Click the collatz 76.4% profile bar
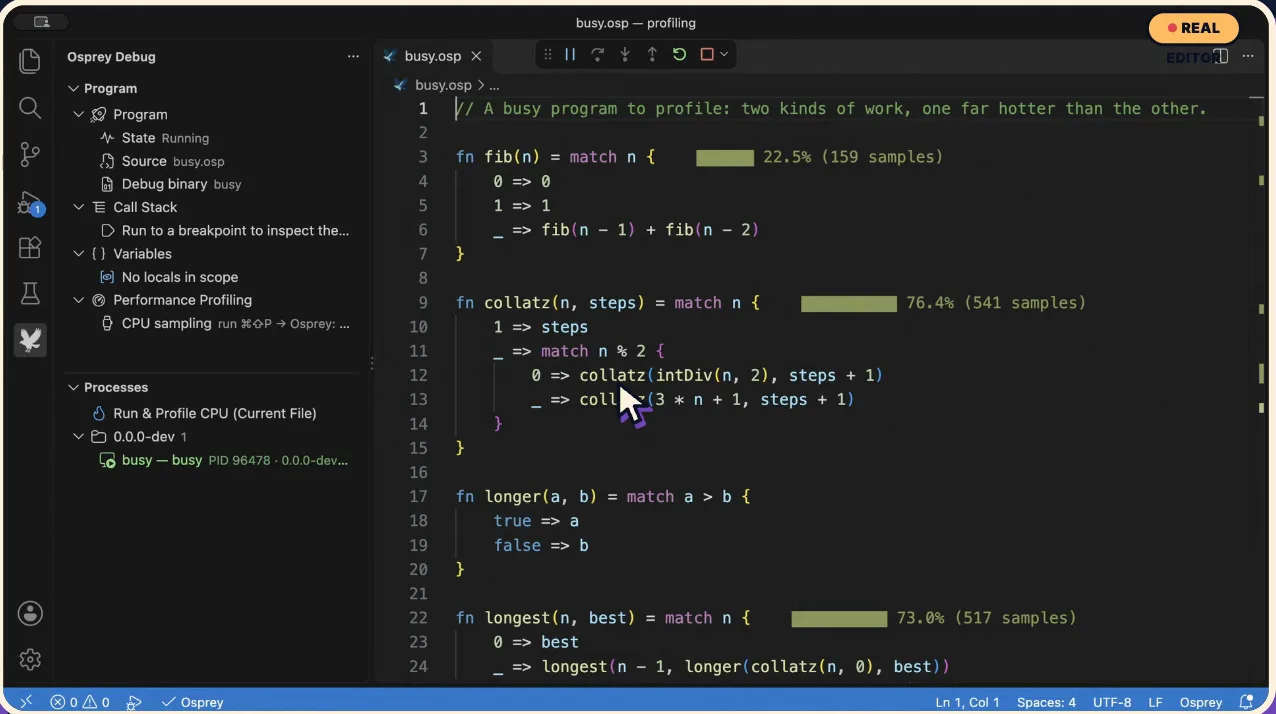 point(848,303)
